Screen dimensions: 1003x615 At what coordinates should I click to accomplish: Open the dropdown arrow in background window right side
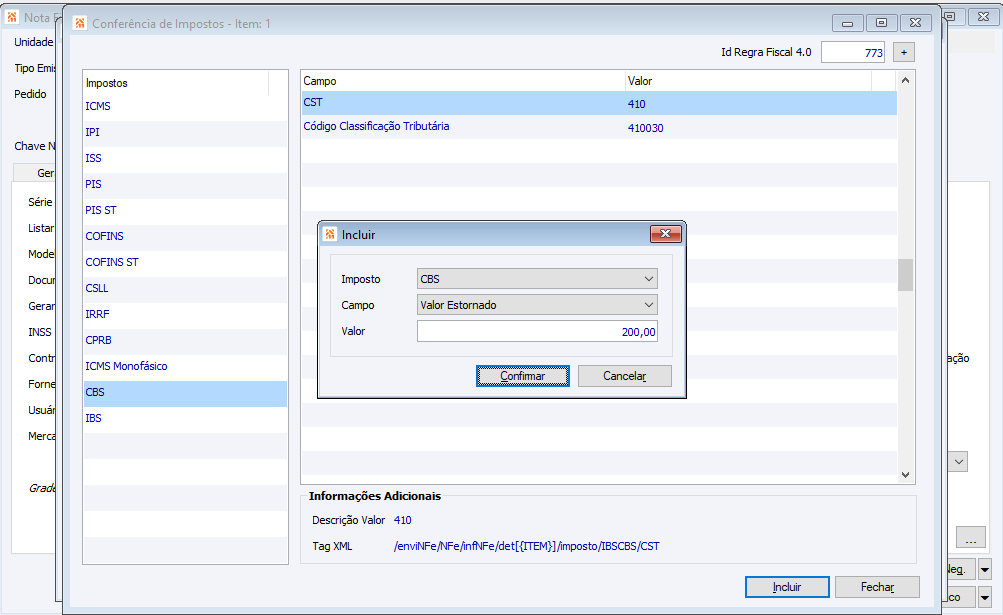pyautogui.click(x=958, y=461)
